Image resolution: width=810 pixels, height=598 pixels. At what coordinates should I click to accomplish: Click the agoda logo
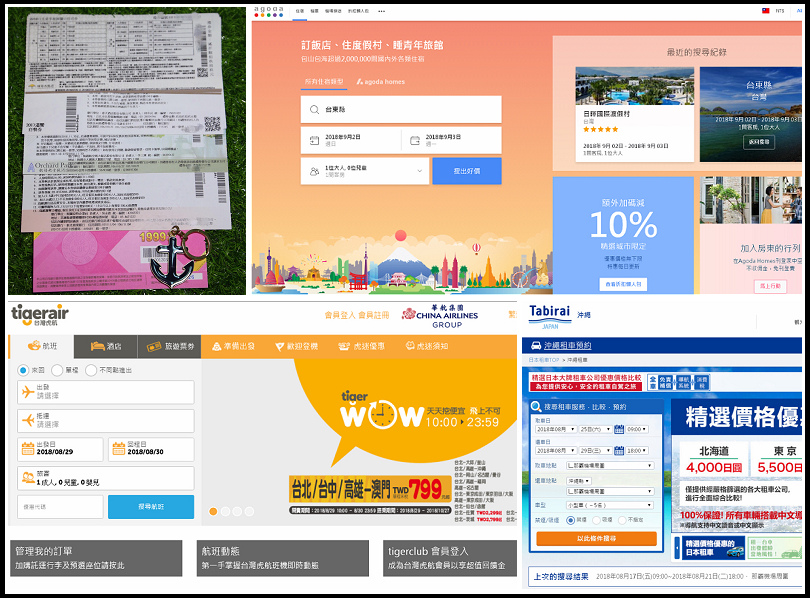[x=269, y=12]
